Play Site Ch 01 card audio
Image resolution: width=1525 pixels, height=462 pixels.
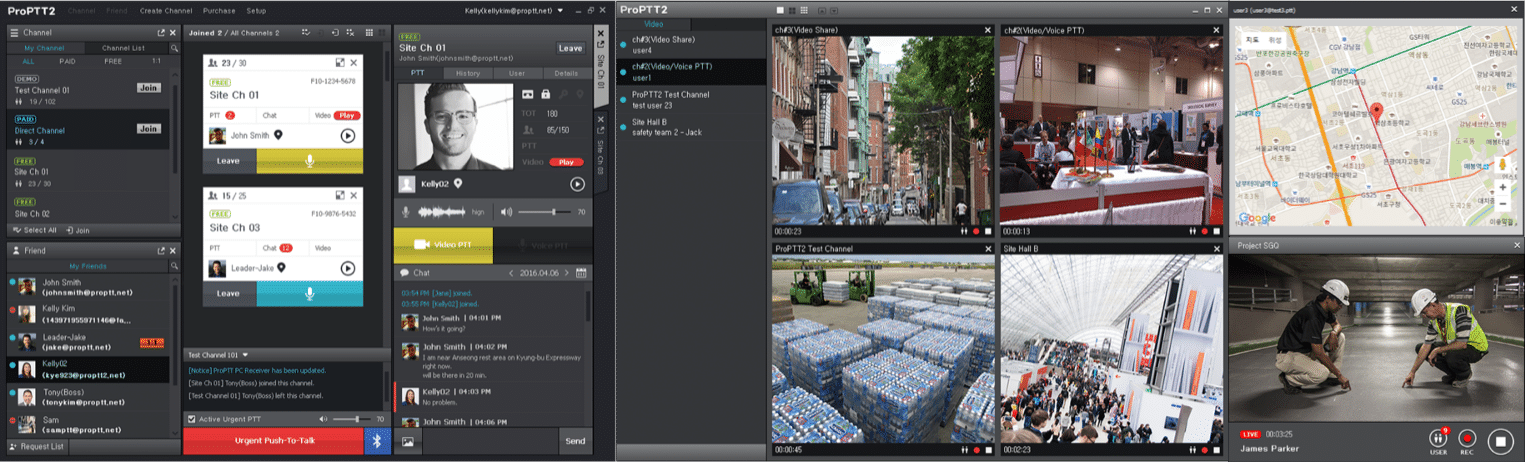click(x=348, y=135)
